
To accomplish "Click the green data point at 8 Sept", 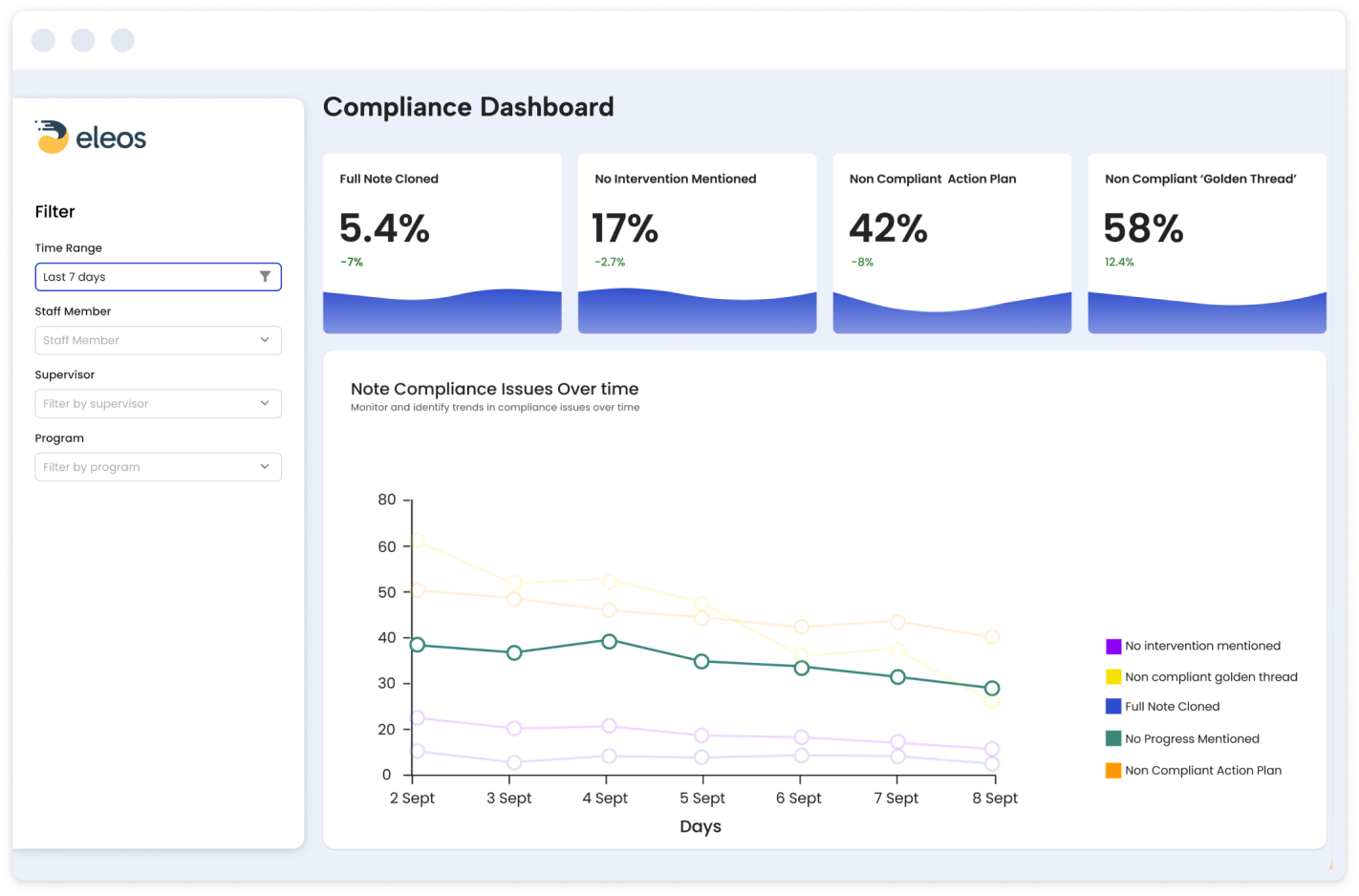I will (x=992, y=689).
